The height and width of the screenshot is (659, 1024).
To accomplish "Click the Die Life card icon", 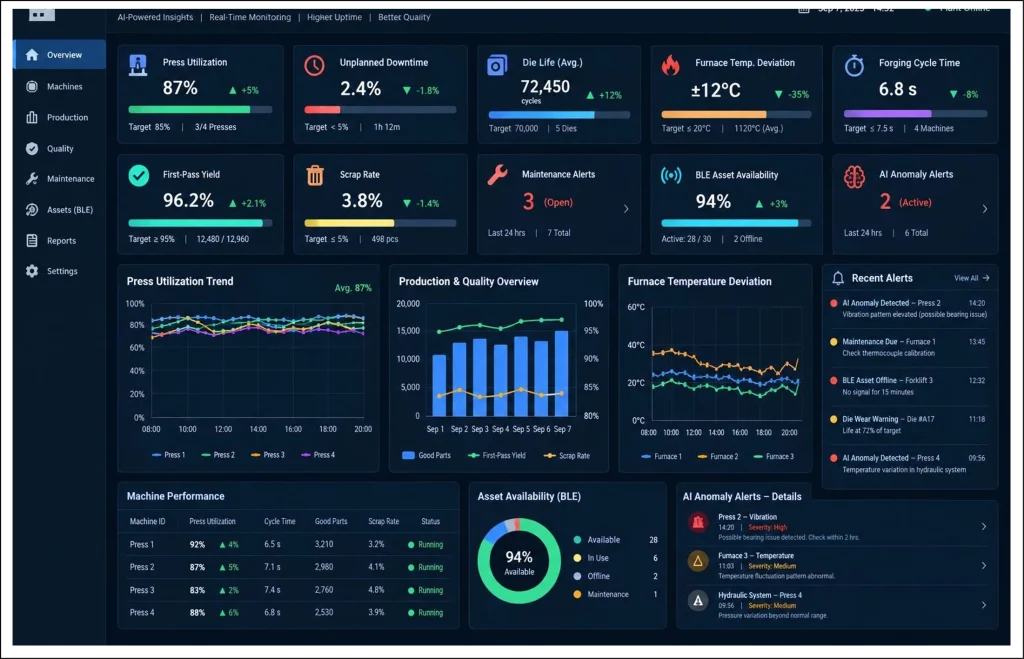I will (497, 65).
